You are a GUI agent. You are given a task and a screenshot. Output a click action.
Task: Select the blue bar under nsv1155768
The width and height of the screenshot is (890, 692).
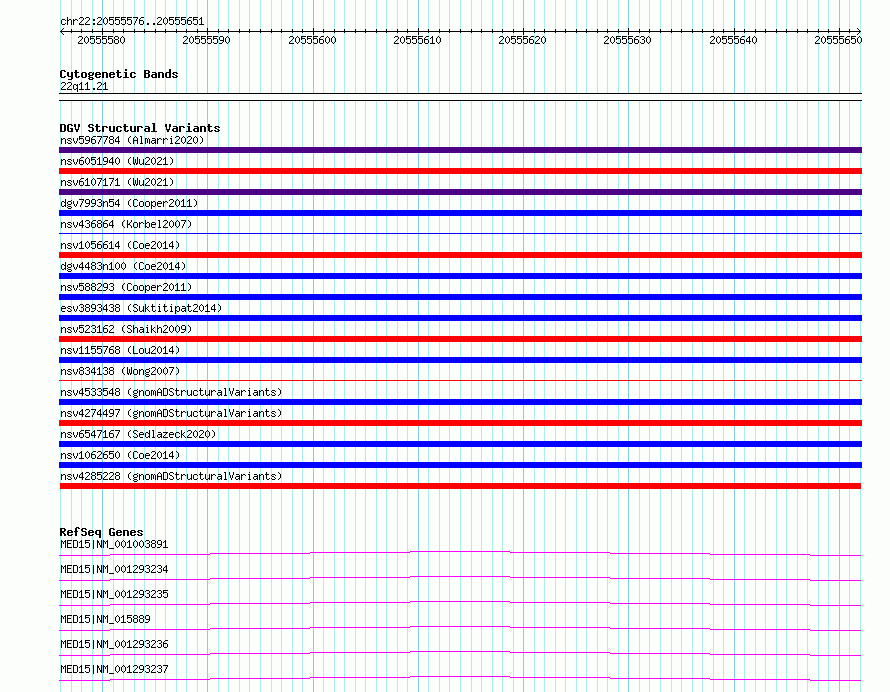tap(460, 360)
